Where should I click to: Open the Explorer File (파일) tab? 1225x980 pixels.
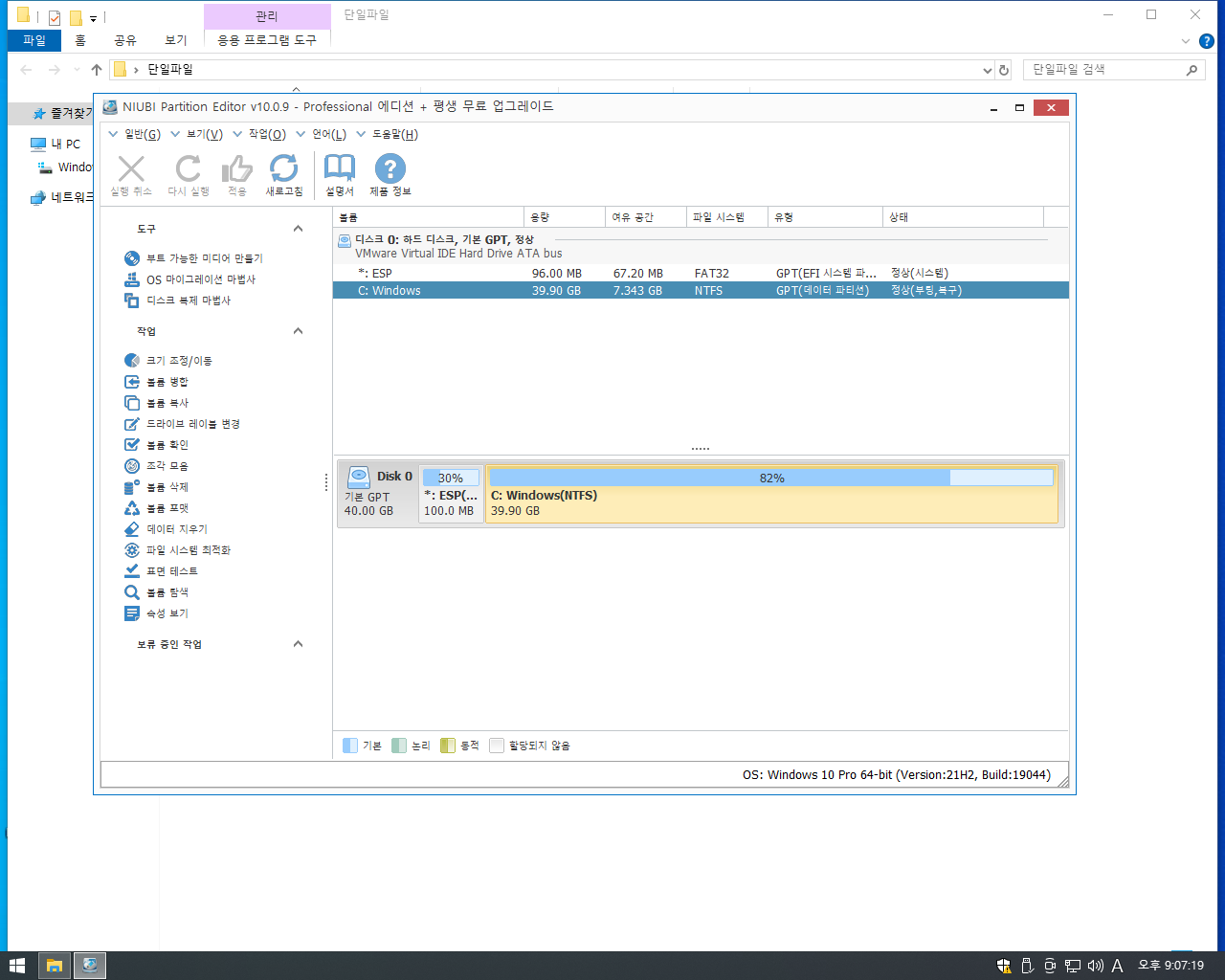pyautogui.click(x=34, y=40)
